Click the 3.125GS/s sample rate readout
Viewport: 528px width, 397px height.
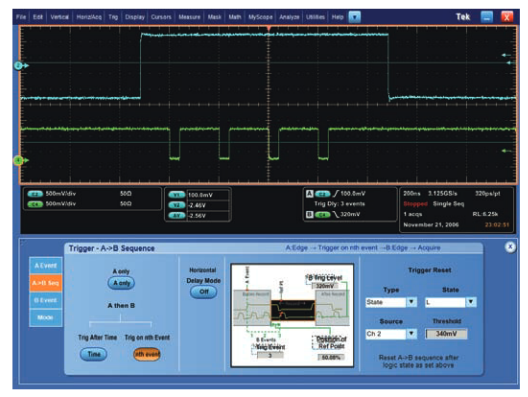pyautogui.click(x=442, y=194)
